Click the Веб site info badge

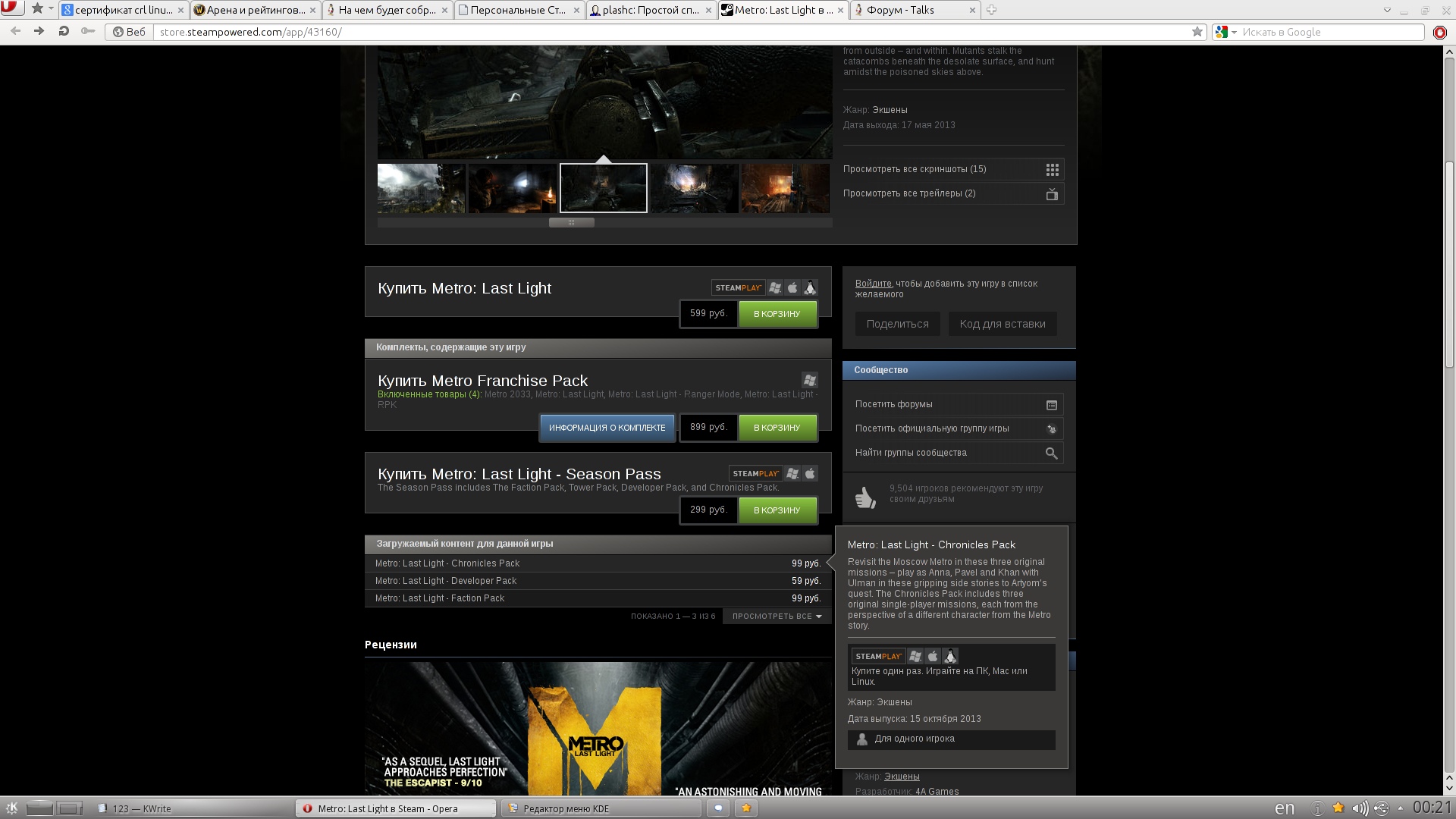(129, 32)
